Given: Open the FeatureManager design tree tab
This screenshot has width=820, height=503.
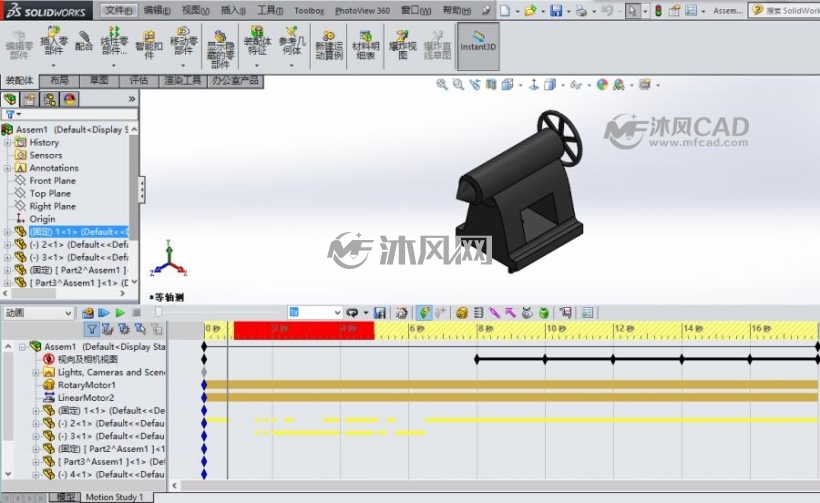Looking at the screenshot, I should pos(10,99).
